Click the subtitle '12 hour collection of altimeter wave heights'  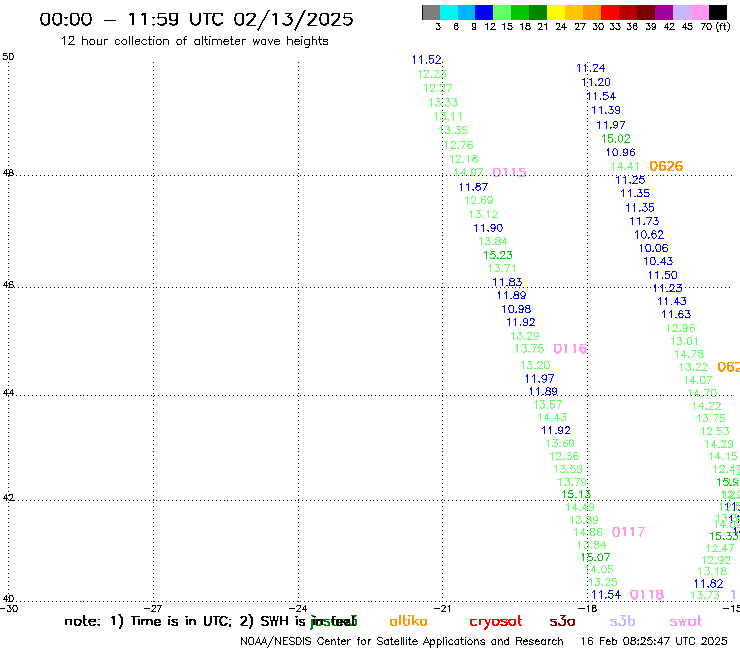pos(194,41)
